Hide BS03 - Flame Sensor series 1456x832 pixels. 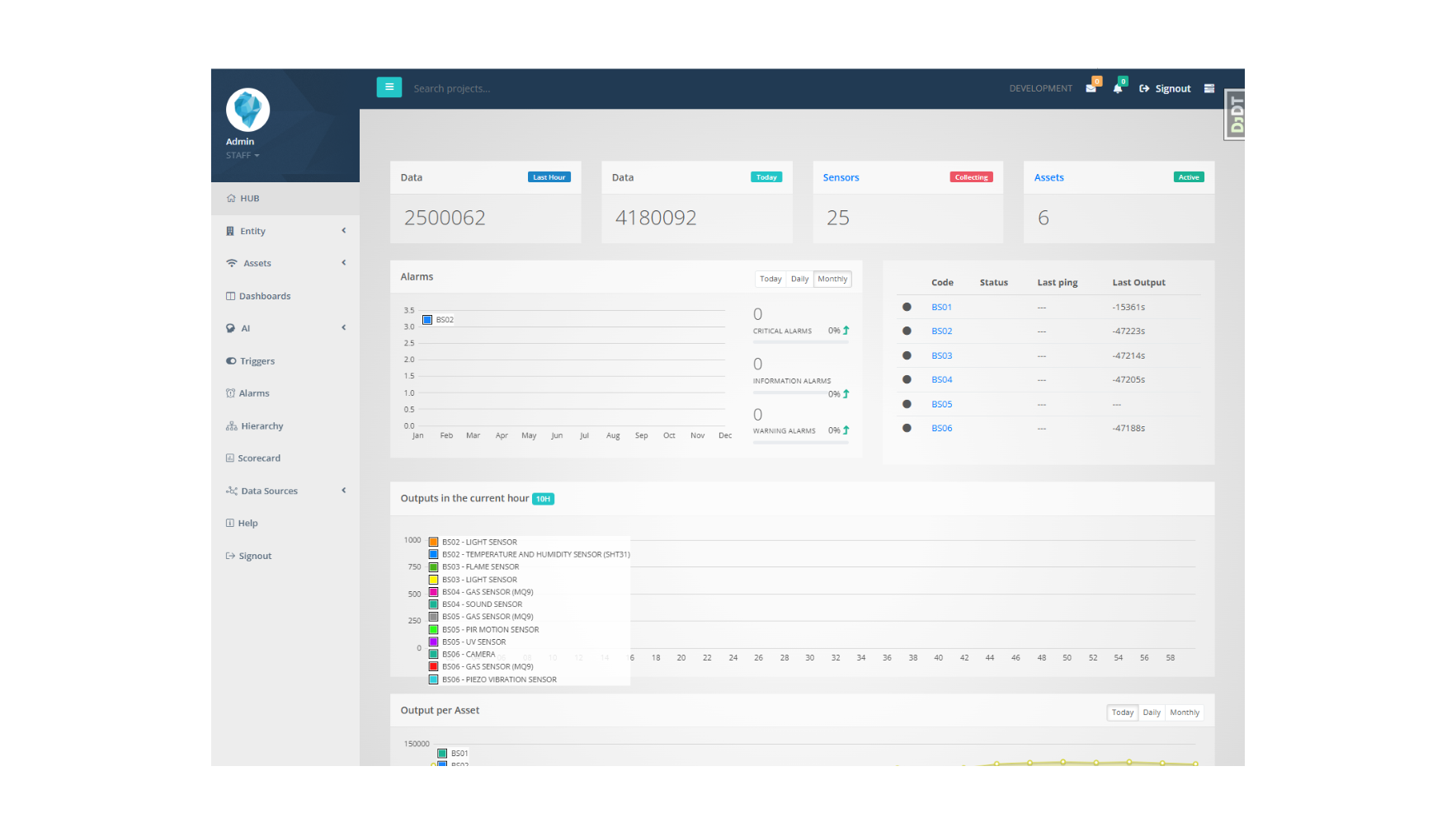click(x=480, y=567)
